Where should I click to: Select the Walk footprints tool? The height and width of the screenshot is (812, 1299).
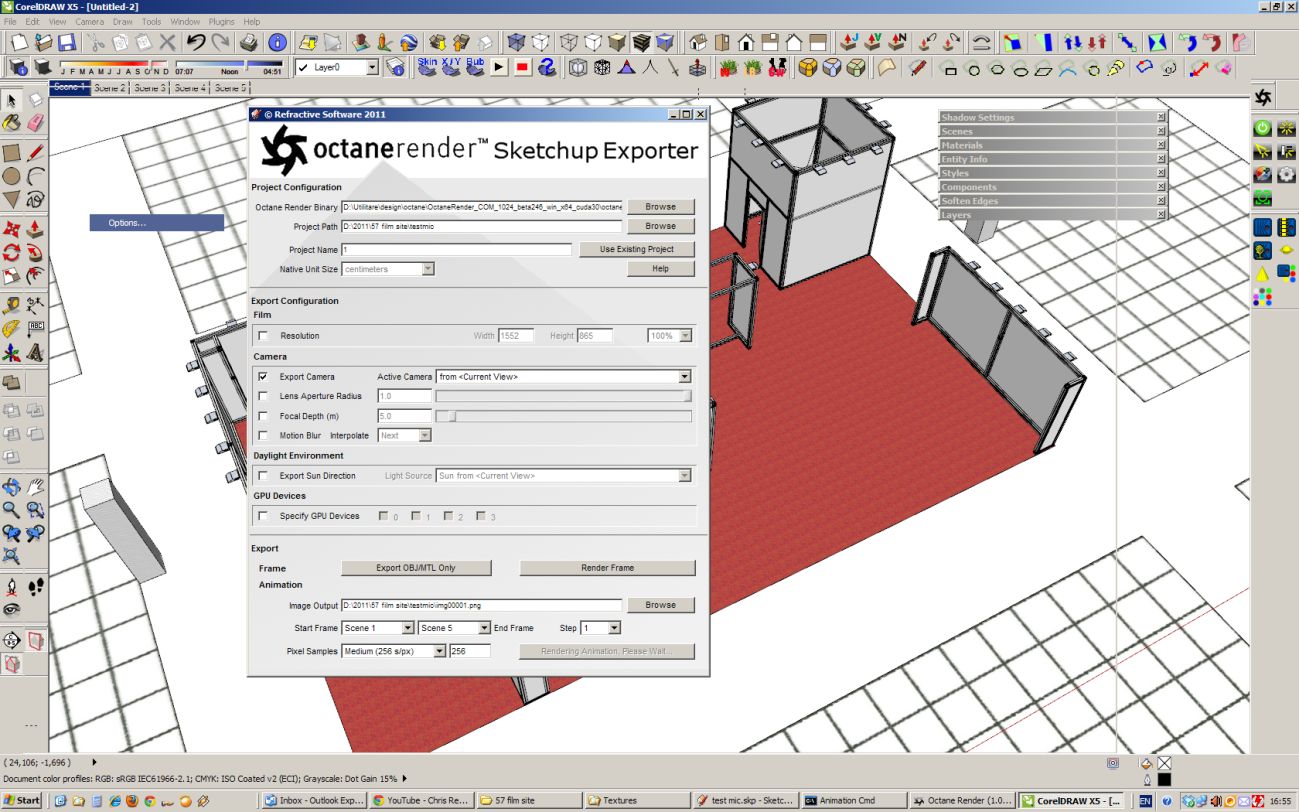coord(36,586)
